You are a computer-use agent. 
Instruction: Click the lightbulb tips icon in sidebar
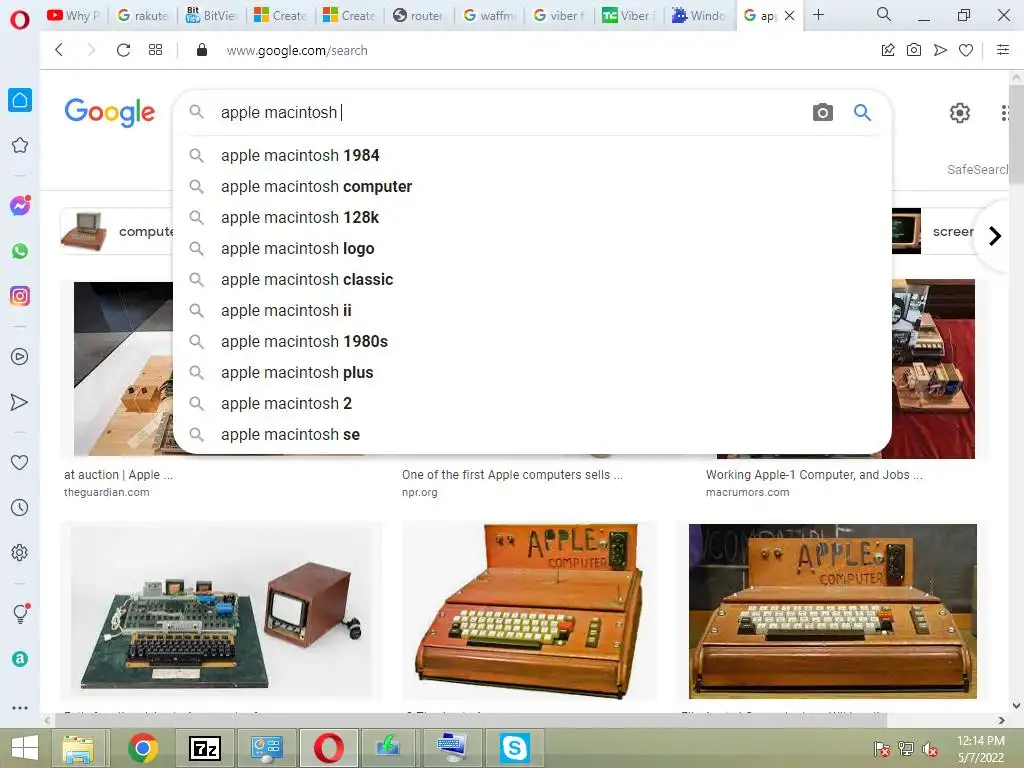point(20,613)
